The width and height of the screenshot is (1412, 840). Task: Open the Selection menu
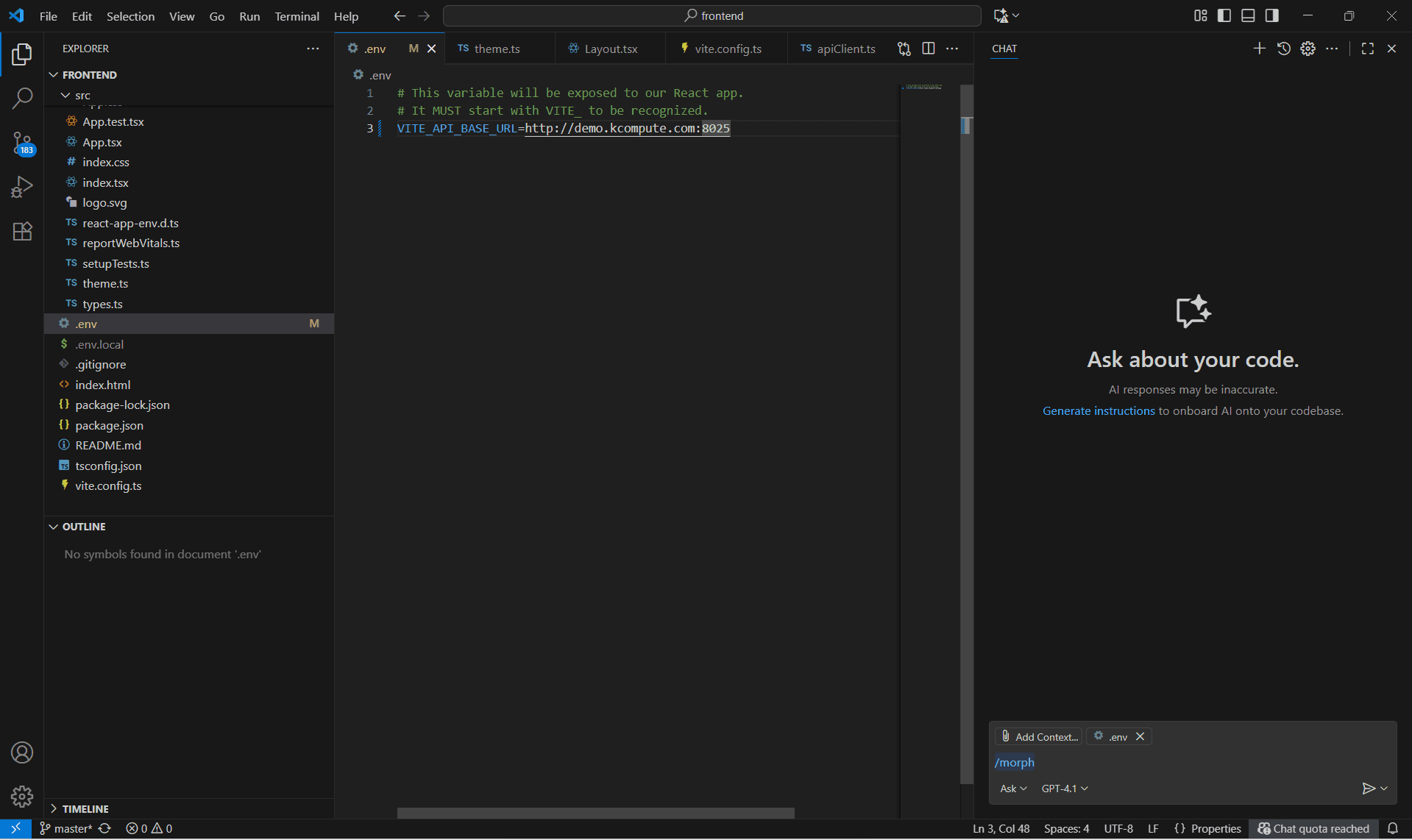pos(130,15)
